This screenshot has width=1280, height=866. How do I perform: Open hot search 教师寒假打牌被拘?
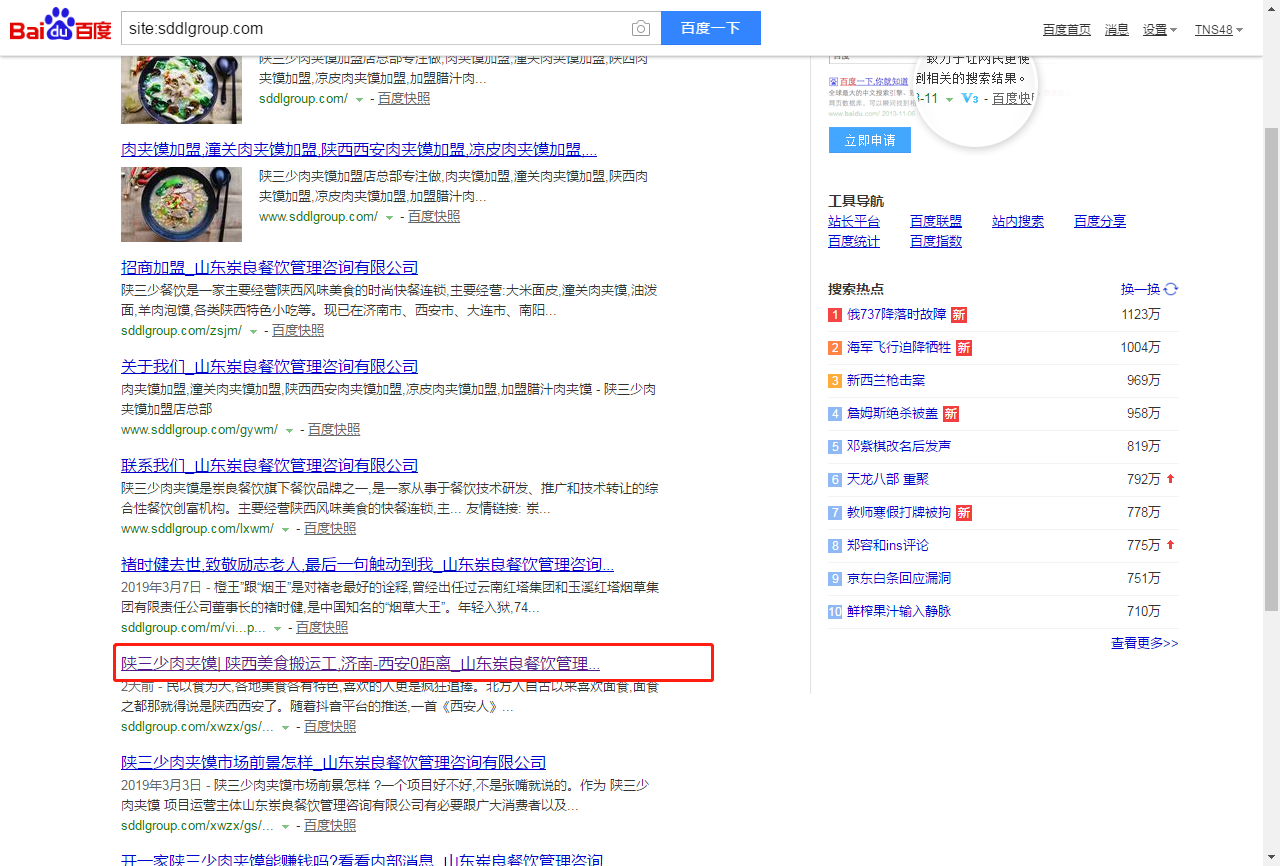point(899,512)
